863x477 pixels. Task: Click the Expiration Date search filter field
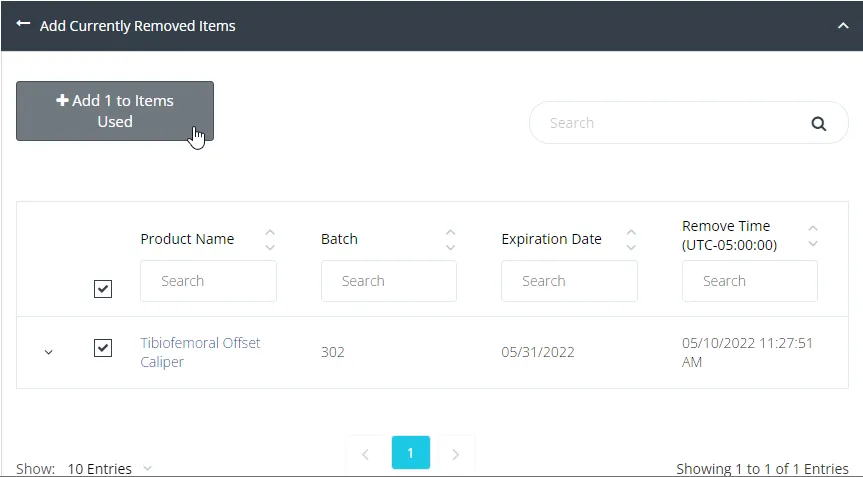point(570,281)
